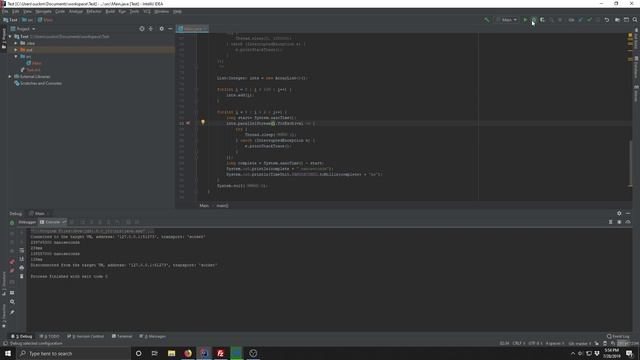Click the Debug bug icon in toolbar
The image size is (640, 360).
tap(533, 20)
